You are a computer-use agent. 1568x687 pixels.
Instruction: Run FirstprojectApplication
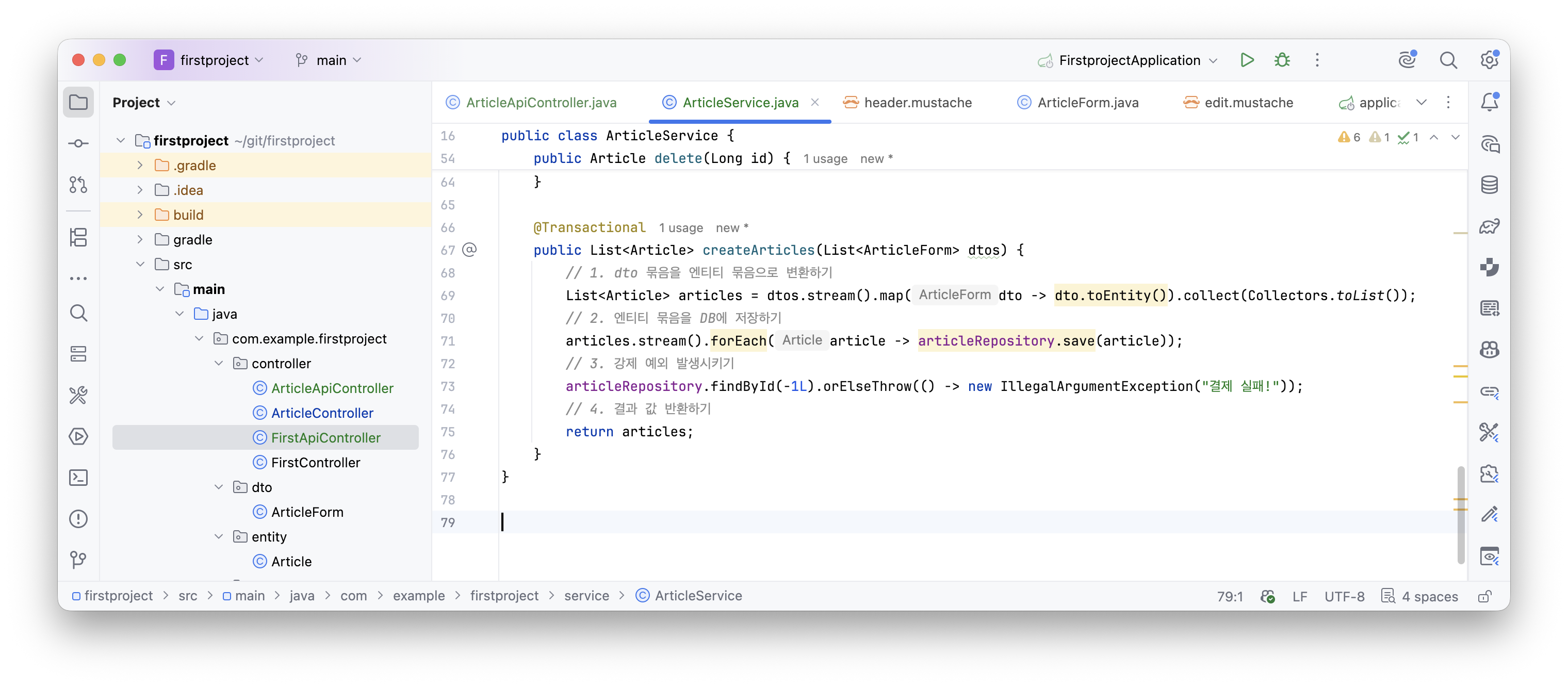point(1247,60)
